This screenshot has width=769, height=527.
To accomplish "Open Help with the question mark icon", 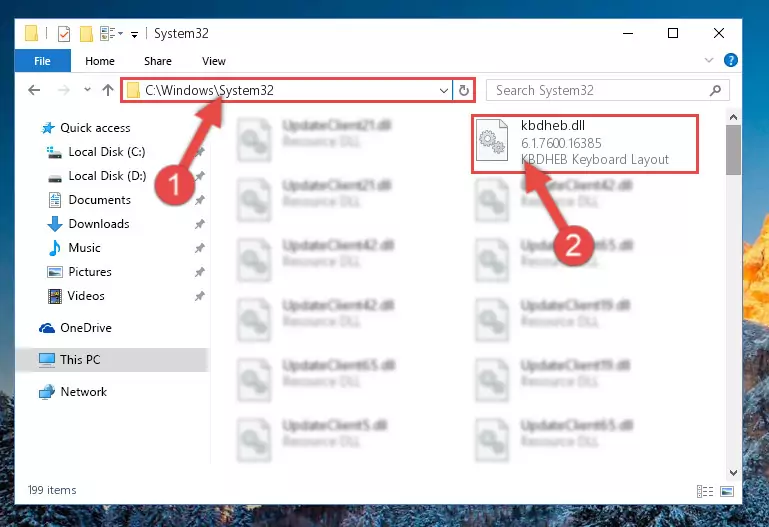I will 730,60.
